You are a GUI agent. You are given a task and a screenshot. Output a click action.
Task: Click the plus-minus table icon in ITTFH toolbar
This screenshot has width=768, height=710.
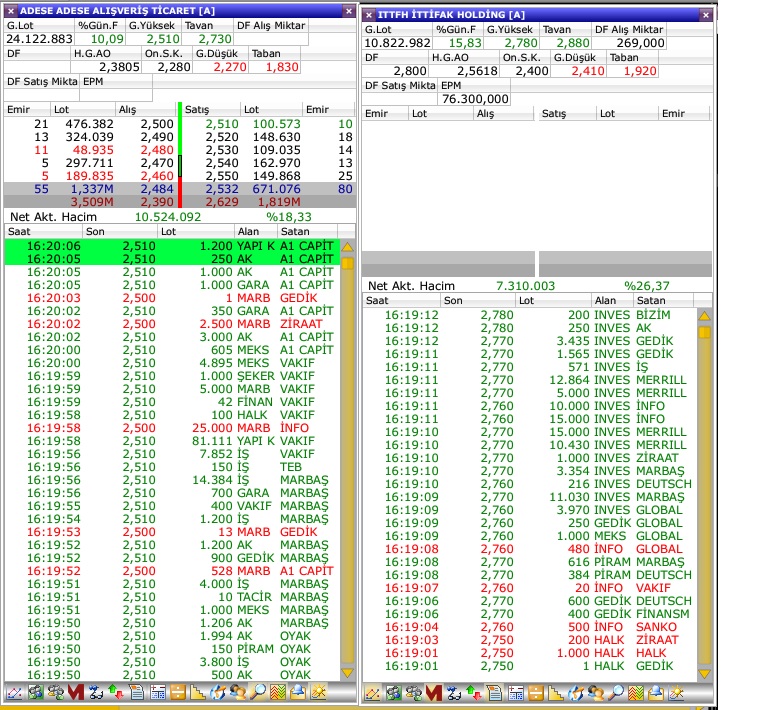pyautogui.click(x=515, y=693)
